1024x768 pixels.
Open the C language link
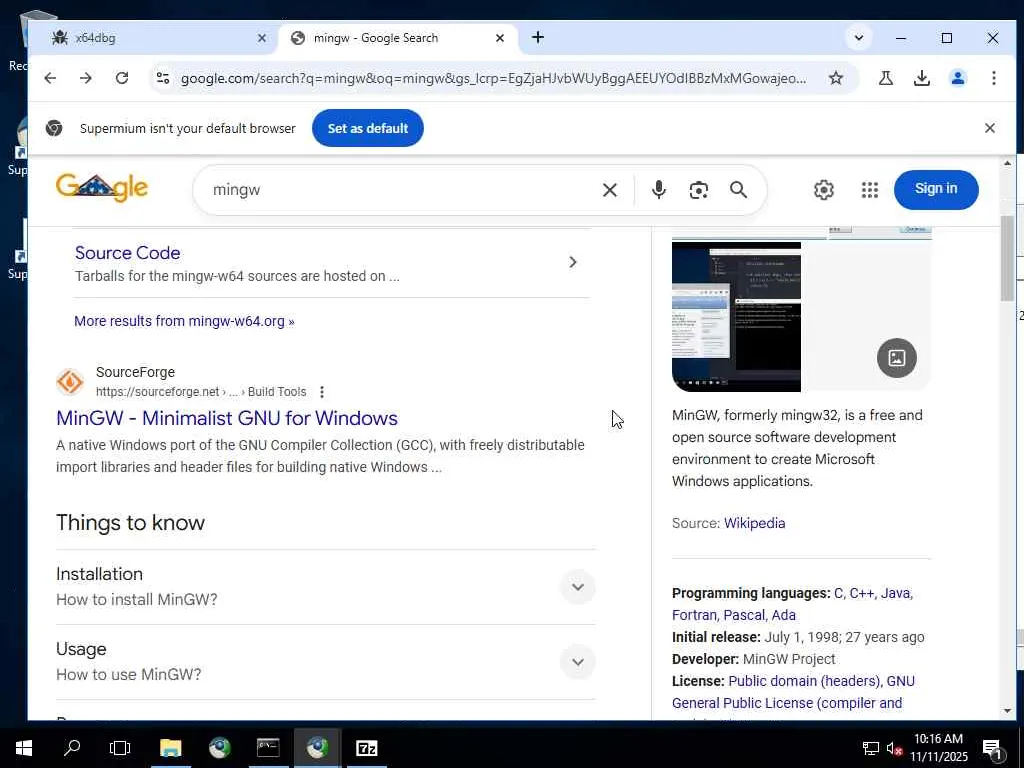(x=839, y=593)
